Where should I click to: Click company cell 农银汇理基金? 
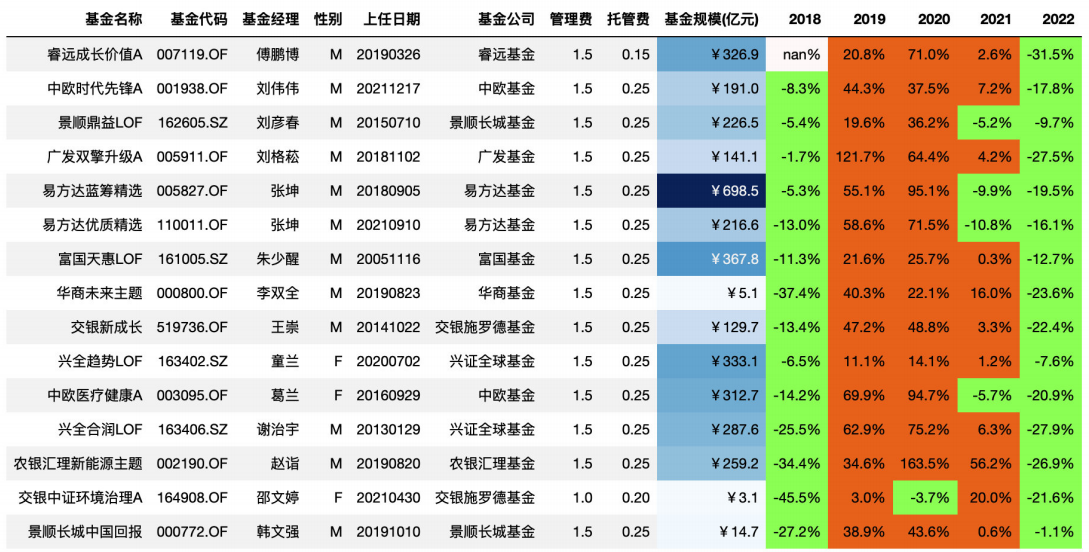pos(492,464)
